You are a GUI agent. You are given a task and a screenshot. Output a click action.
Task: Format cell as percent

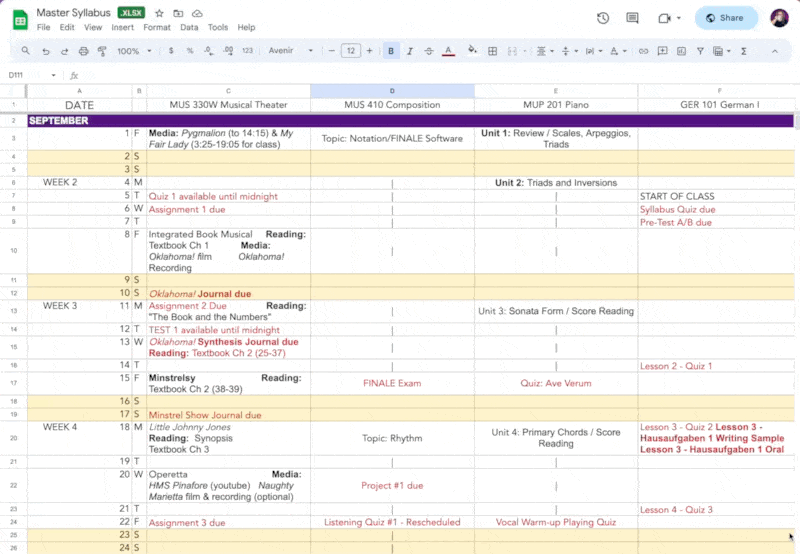coord(190,51)
